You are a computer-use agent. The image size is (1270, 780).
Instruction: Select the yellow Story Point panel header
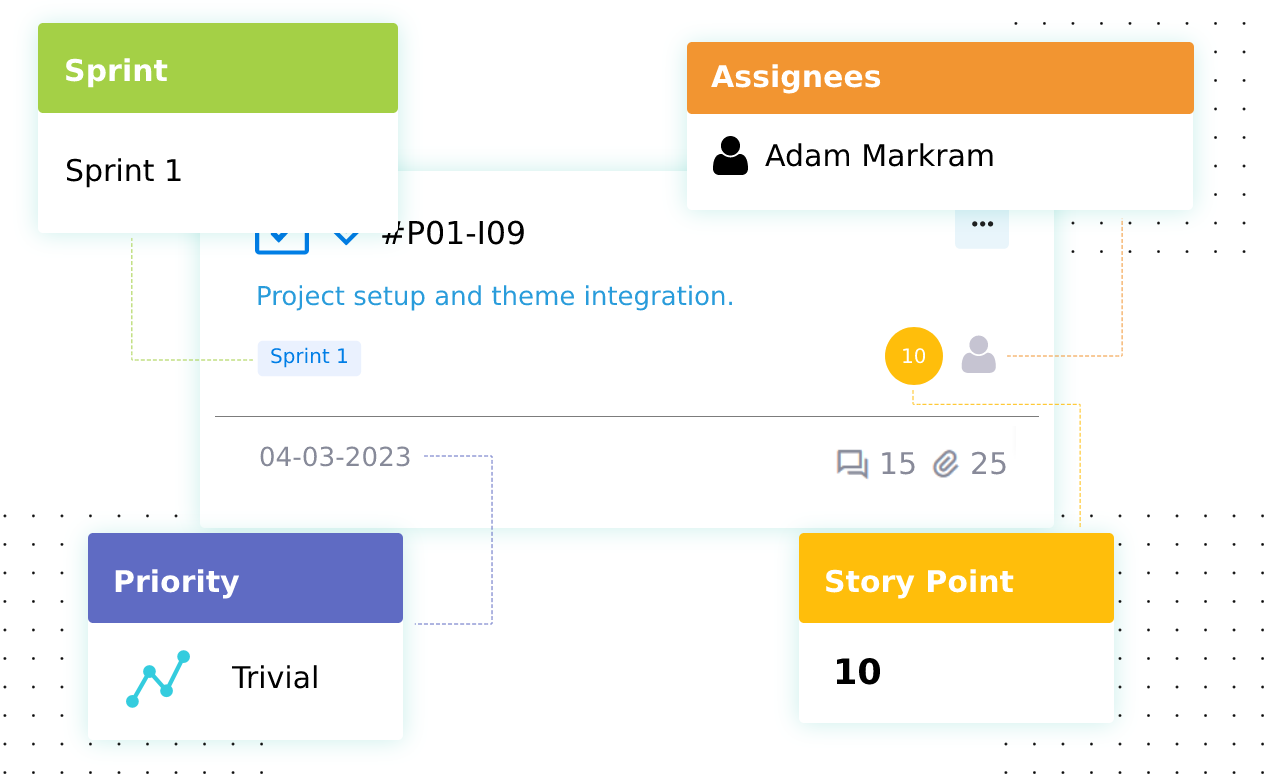click(956, 580)
